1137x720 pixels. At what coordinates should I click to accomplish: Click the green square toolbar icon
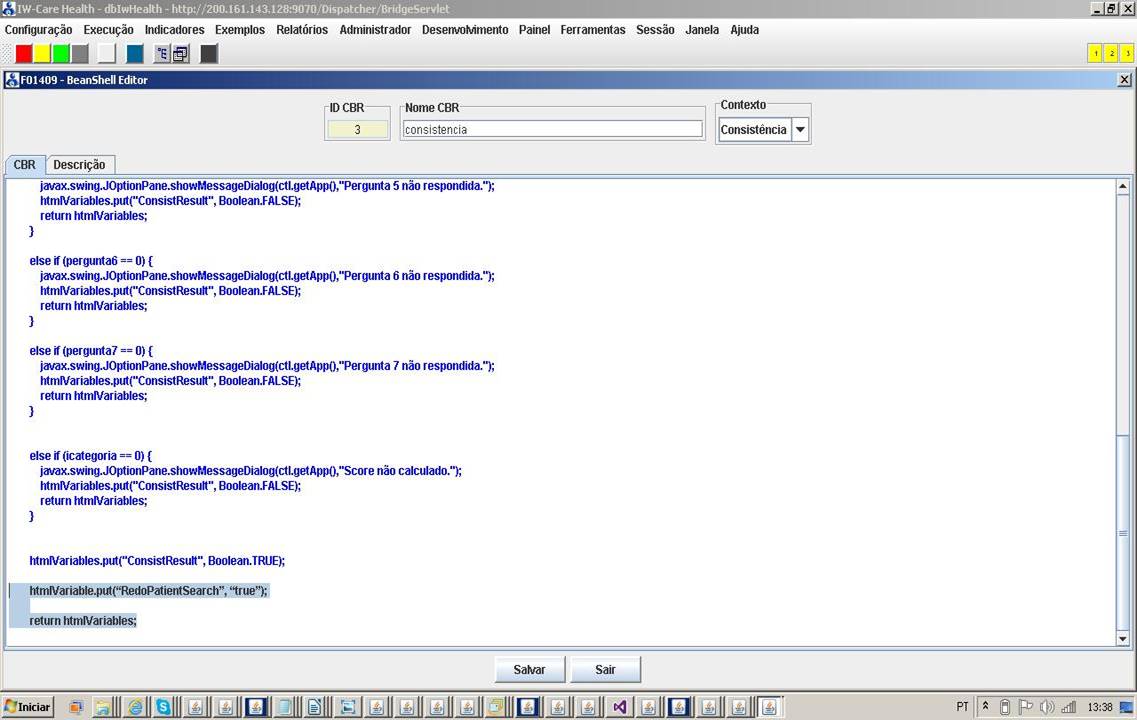[x=61, y=54]
